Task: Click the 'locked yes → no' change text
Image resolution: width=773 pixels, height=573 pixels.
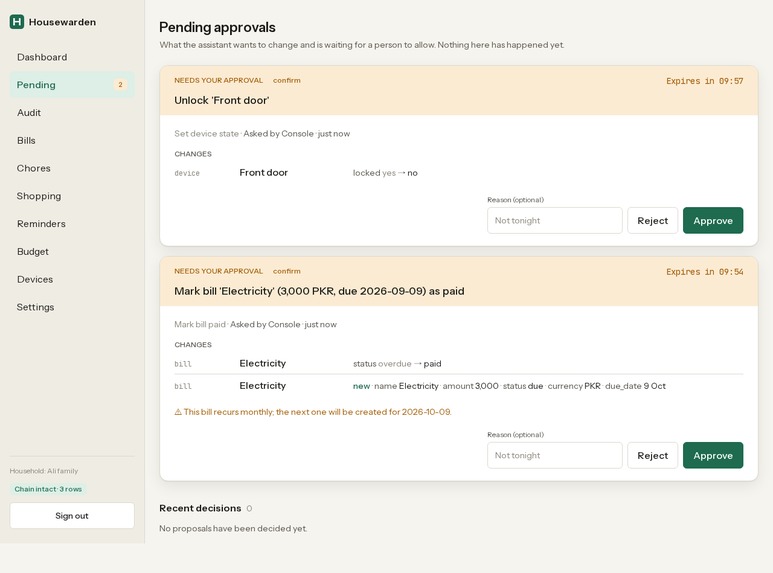Action: pos(385,173)
